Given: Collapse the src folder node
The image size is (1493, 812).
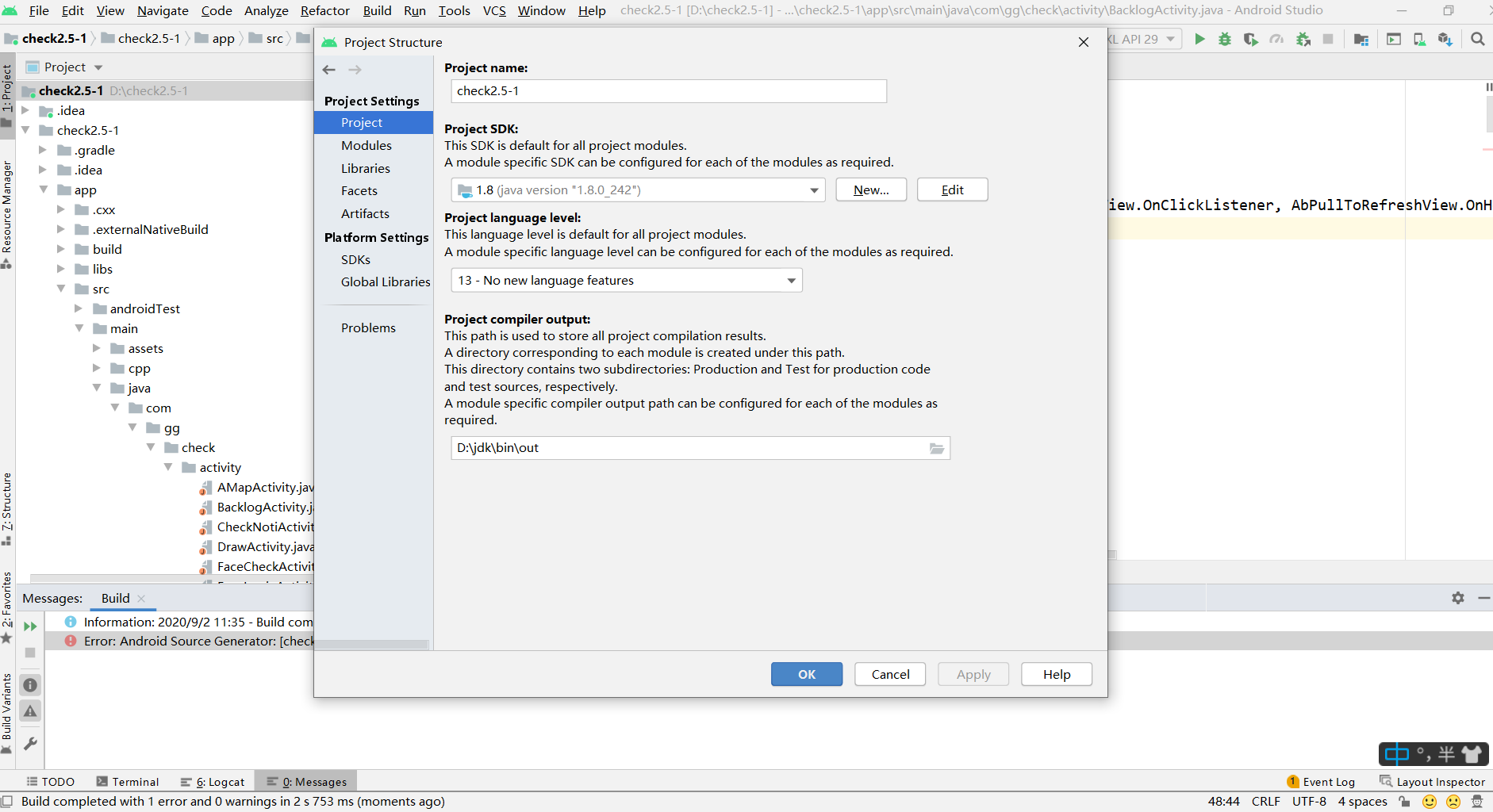Looking at the screenshot, I should coord(61,289).
